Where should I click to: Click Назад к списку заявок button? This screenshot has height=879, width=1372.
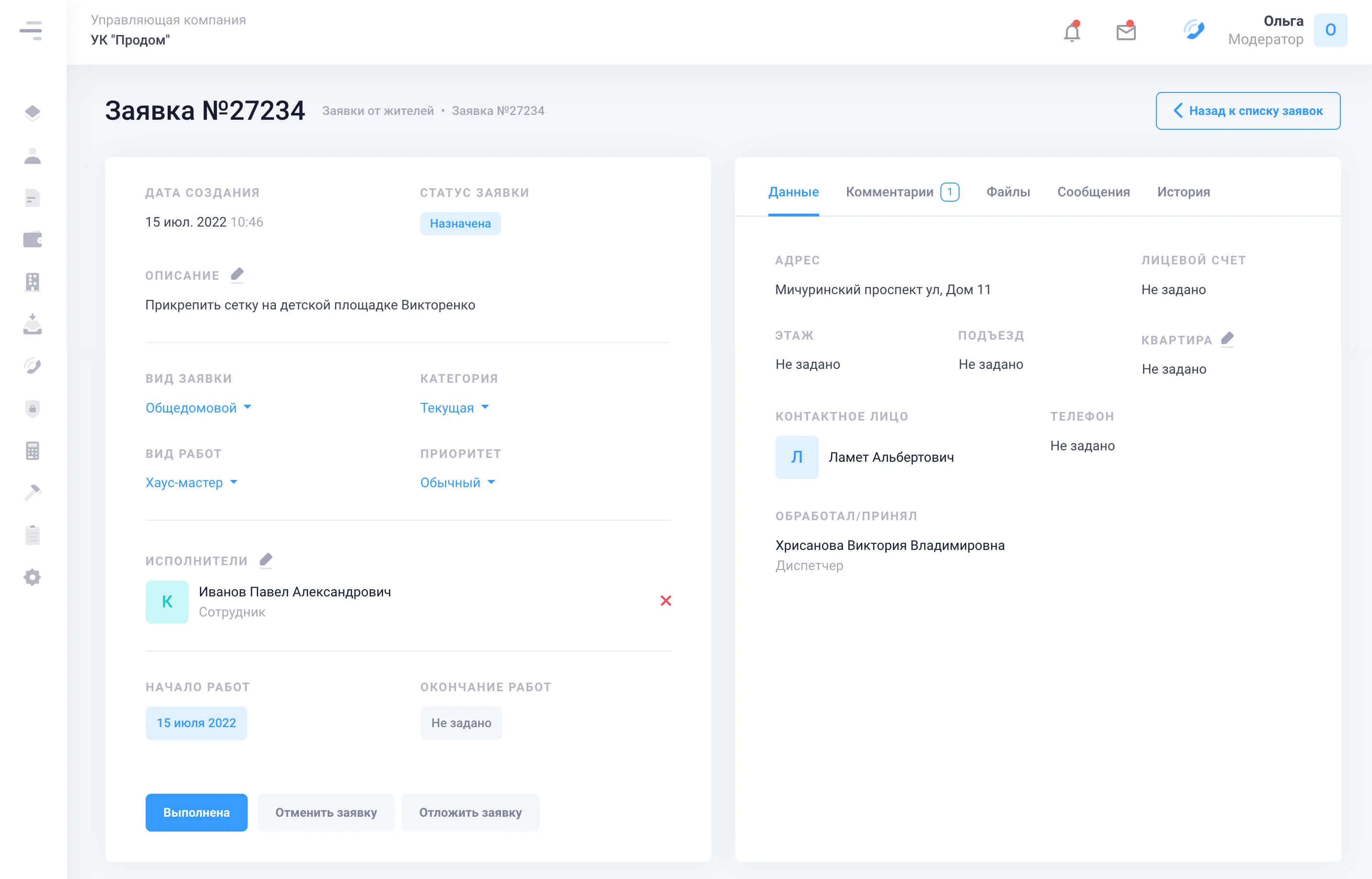1247,111
